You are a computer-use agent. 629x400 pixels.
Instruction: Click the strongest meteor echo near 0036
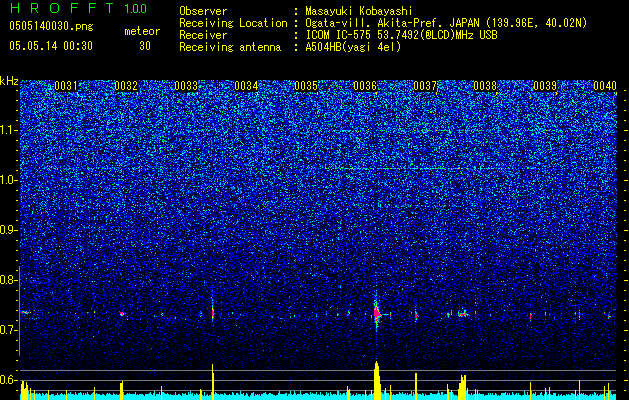[x=377, y=313]
